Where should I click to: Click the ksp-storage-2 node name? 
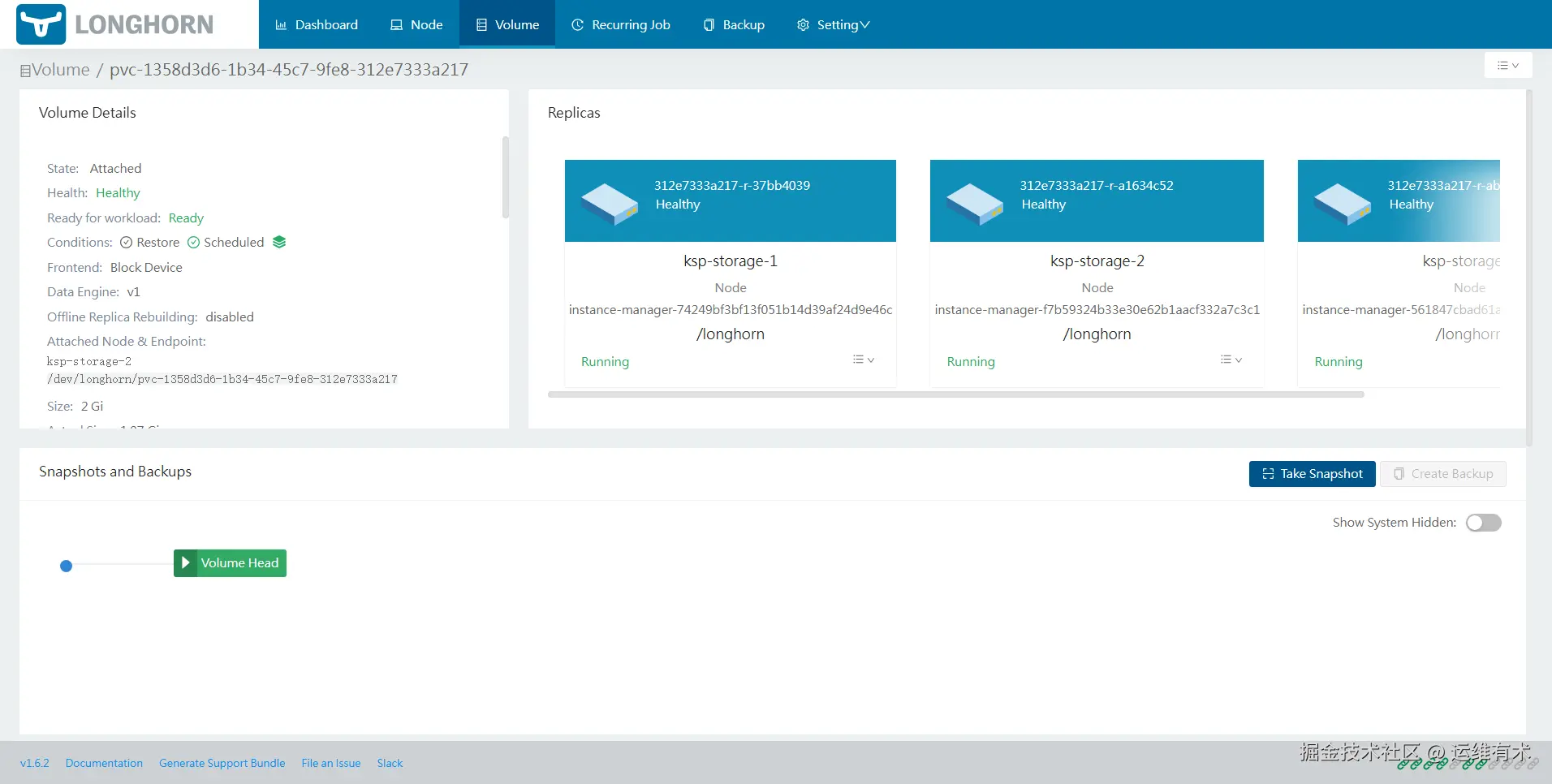(x=1097, y=261)
